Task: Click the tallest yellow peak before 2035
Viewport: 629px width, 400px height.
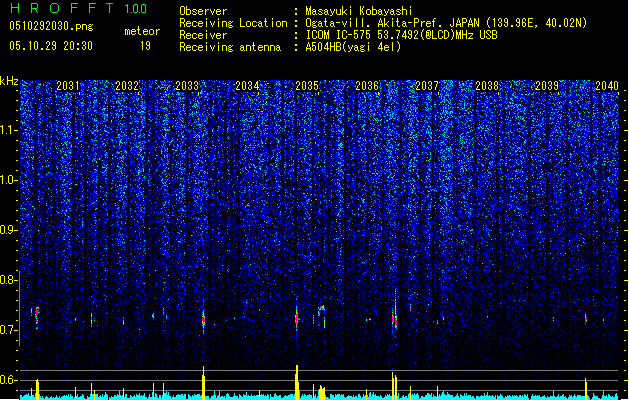Action: pos(297,382)
